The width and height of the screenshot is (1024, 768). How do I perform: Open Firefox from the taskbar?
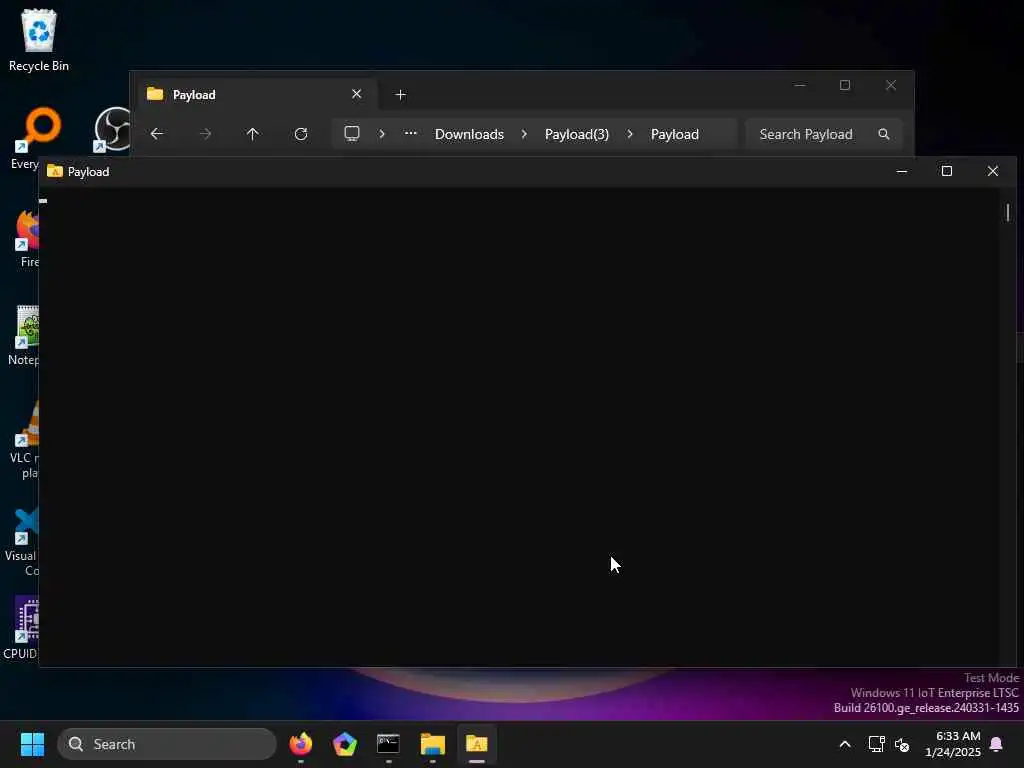pyautogui.click(x=300, y=744)
